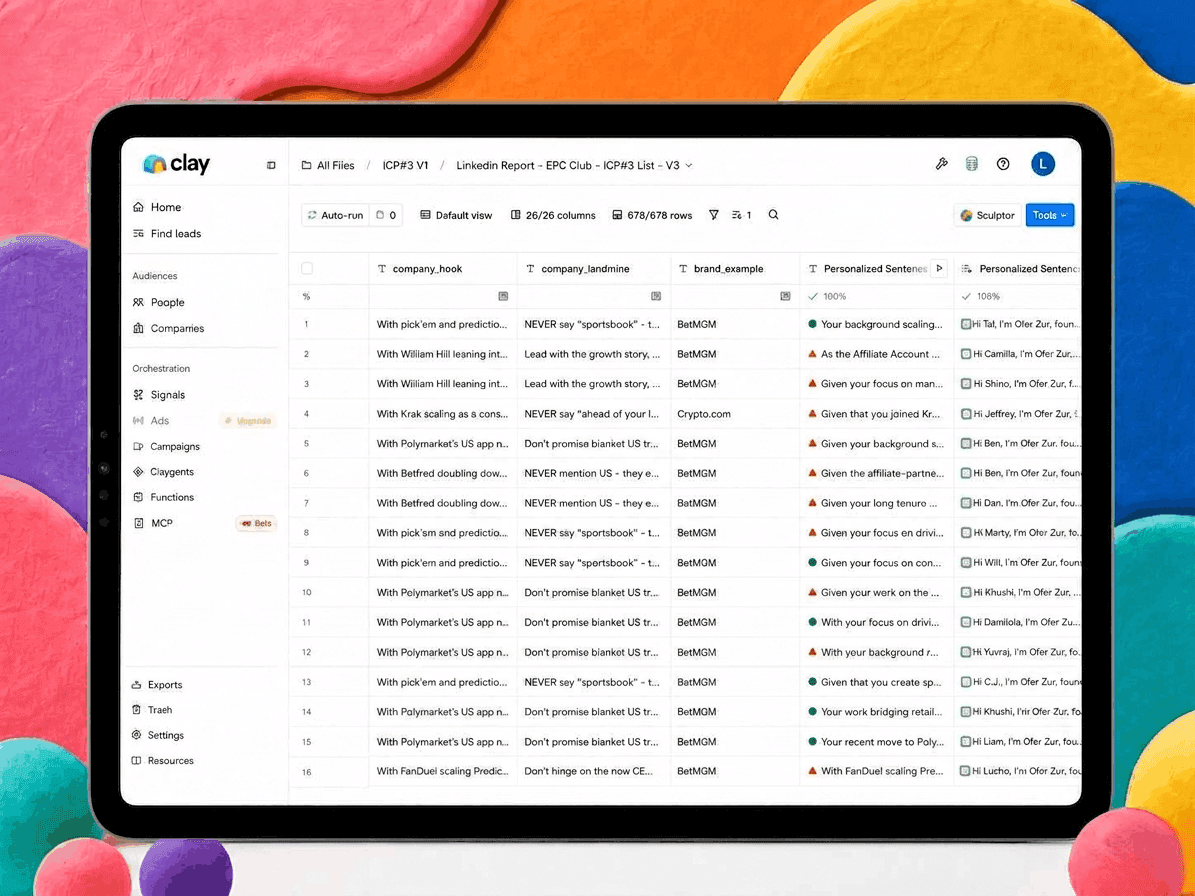Toggle the select-all rows checkbox

(307, 268)
